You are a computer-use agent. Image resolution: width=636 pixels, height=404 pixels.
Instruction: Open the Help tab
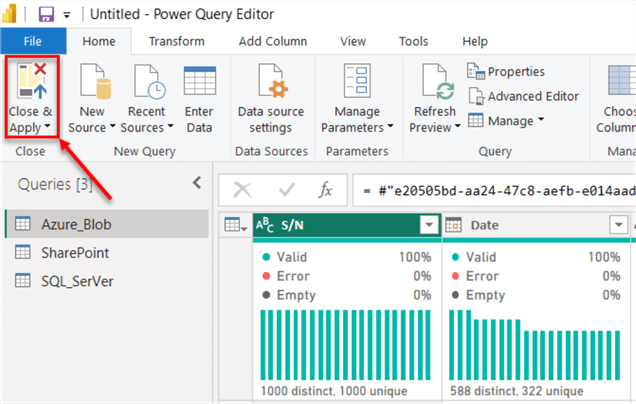pos(475,41)
